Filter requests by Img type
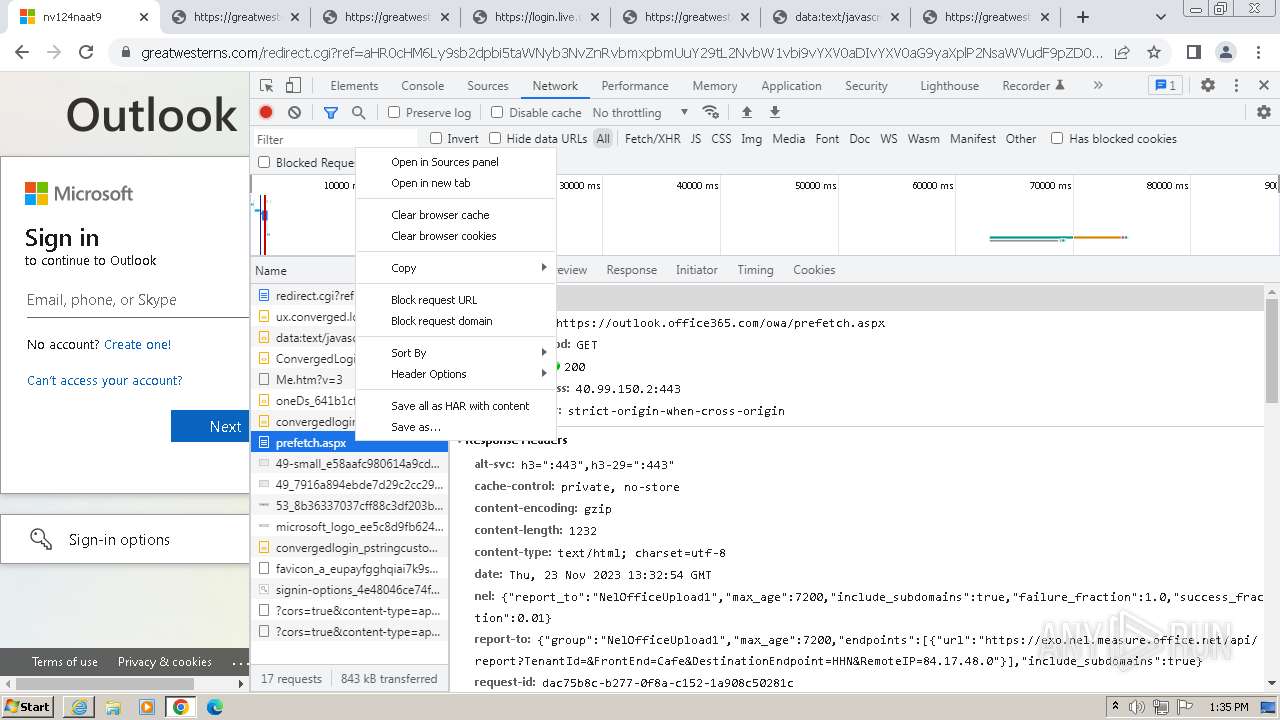This screenshot has height=720, width=1280. tap(751, 139)
